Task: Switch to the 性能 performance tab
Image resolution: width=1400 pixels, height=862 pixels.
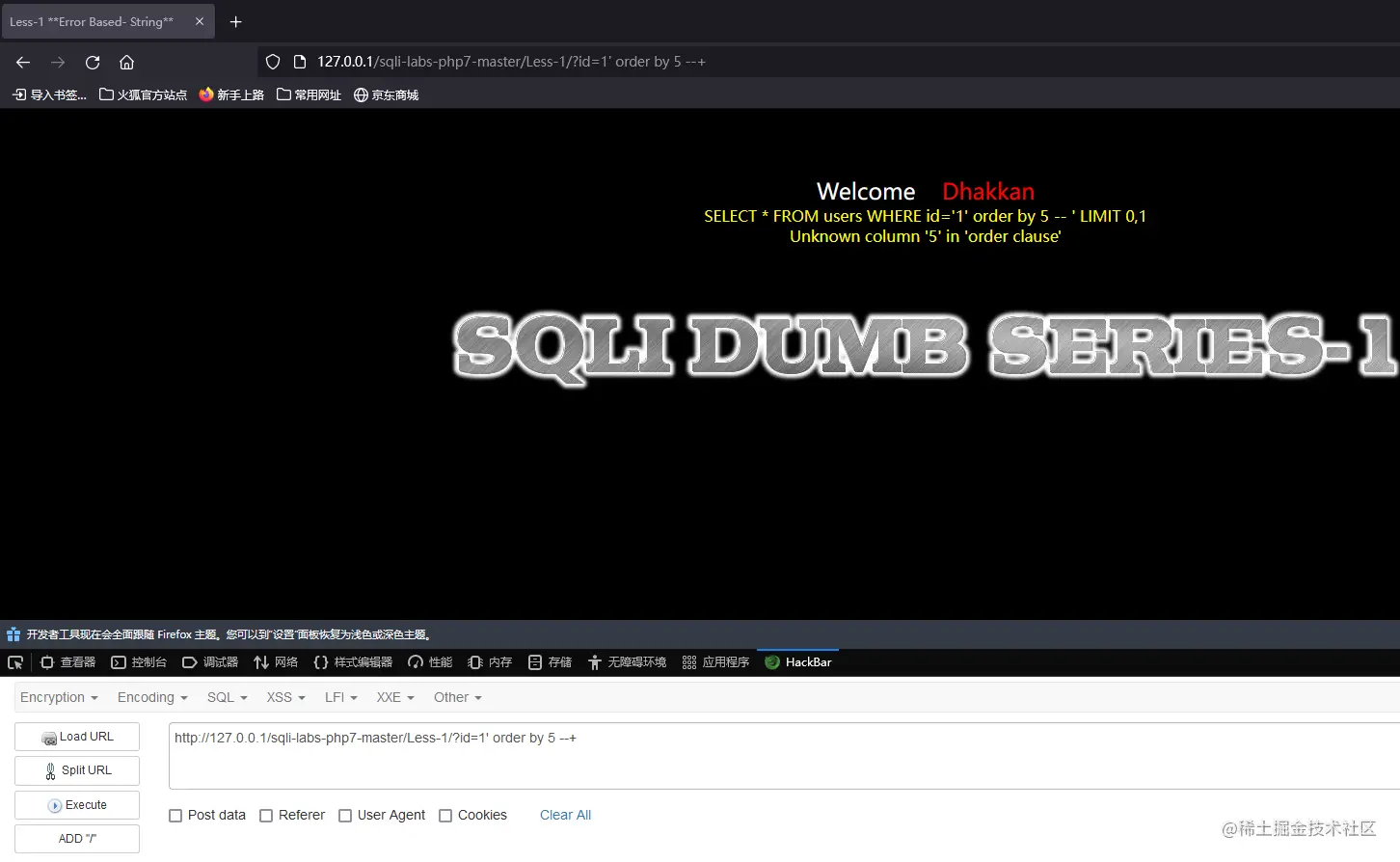Action: click(x=430, y=662)
